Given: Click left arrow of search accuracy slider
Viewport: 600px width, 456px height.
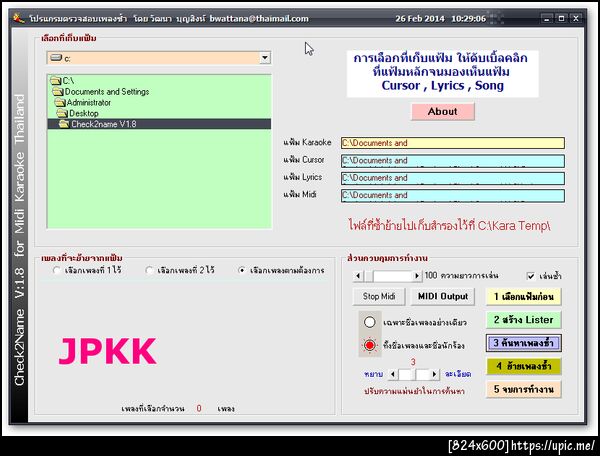Looking at the screenshot, I should point(393,374).
